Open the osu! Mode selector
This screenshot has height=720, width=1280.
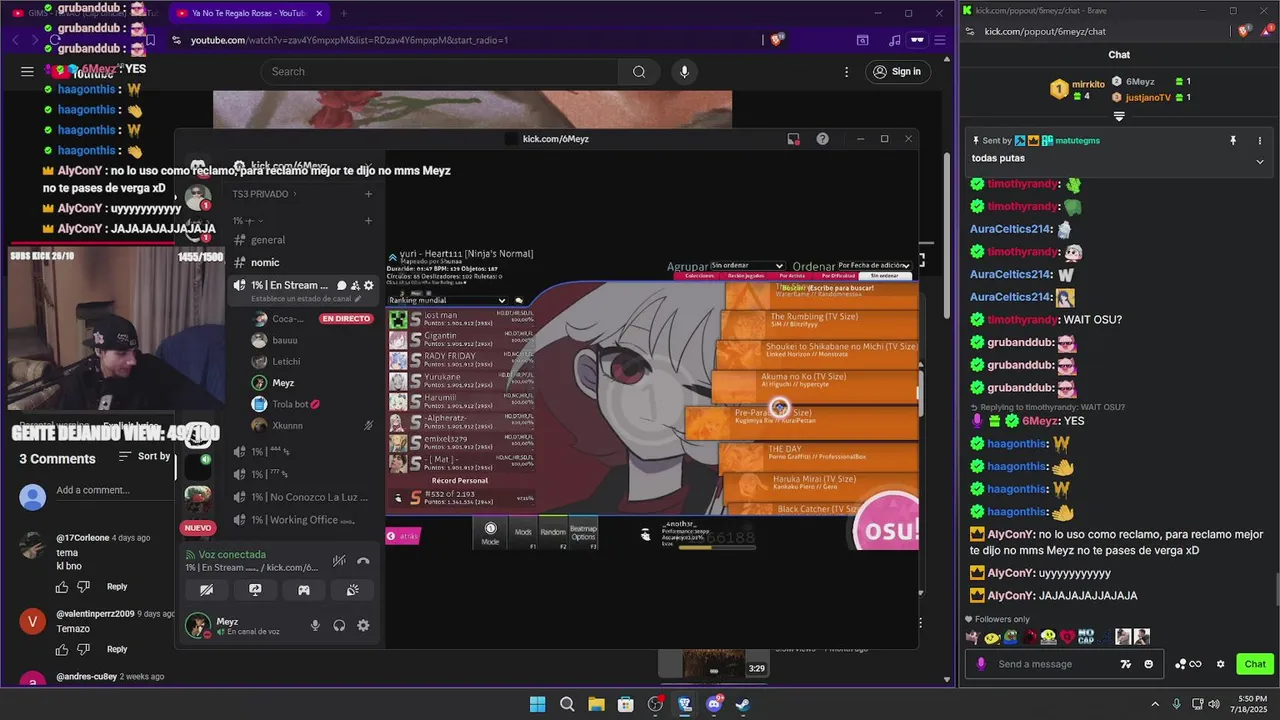pos(490,534)
